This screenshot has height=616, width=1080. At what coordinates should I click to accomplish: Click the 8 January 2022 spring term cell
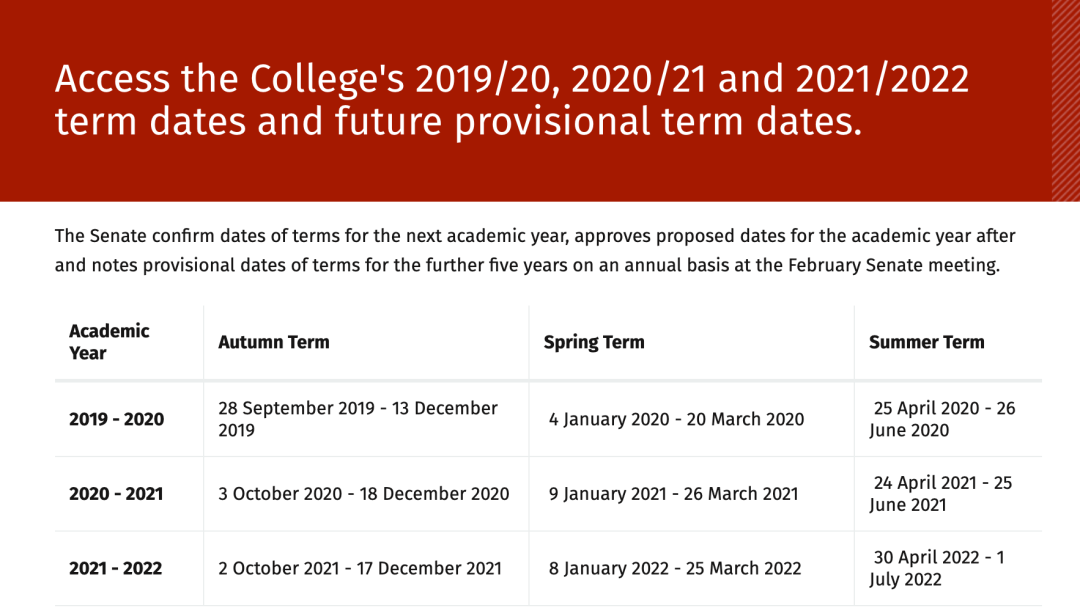coord(675,568)
